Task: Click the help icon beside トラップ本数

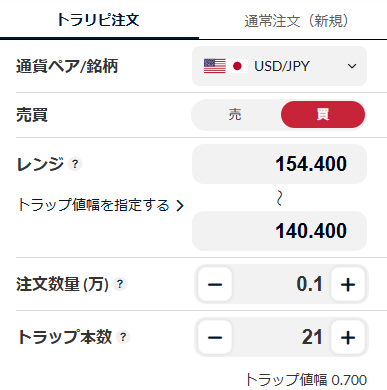Action: pyautogui.click(x=123, y=337)
